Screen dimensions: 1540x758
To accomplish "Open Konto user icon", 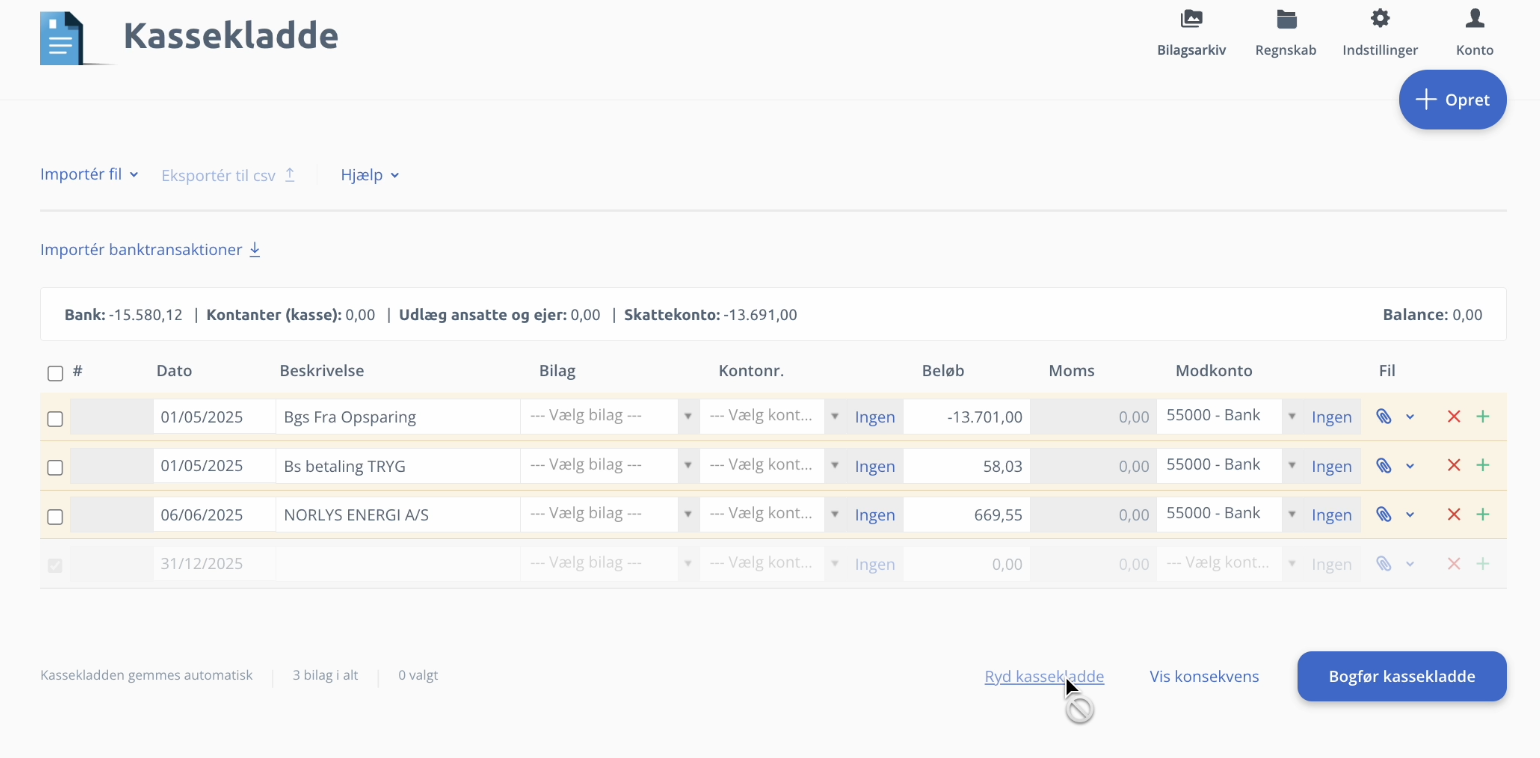I will (x=1474, y=19).
